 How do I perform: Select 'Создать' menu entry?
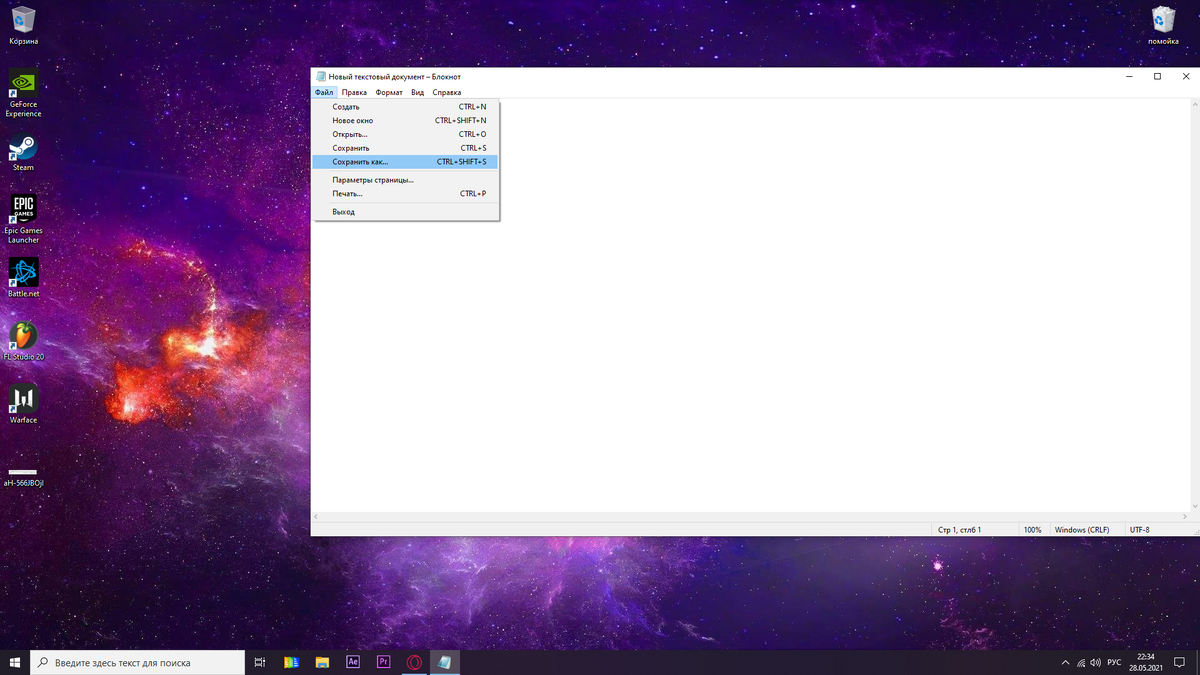(405, 106)
